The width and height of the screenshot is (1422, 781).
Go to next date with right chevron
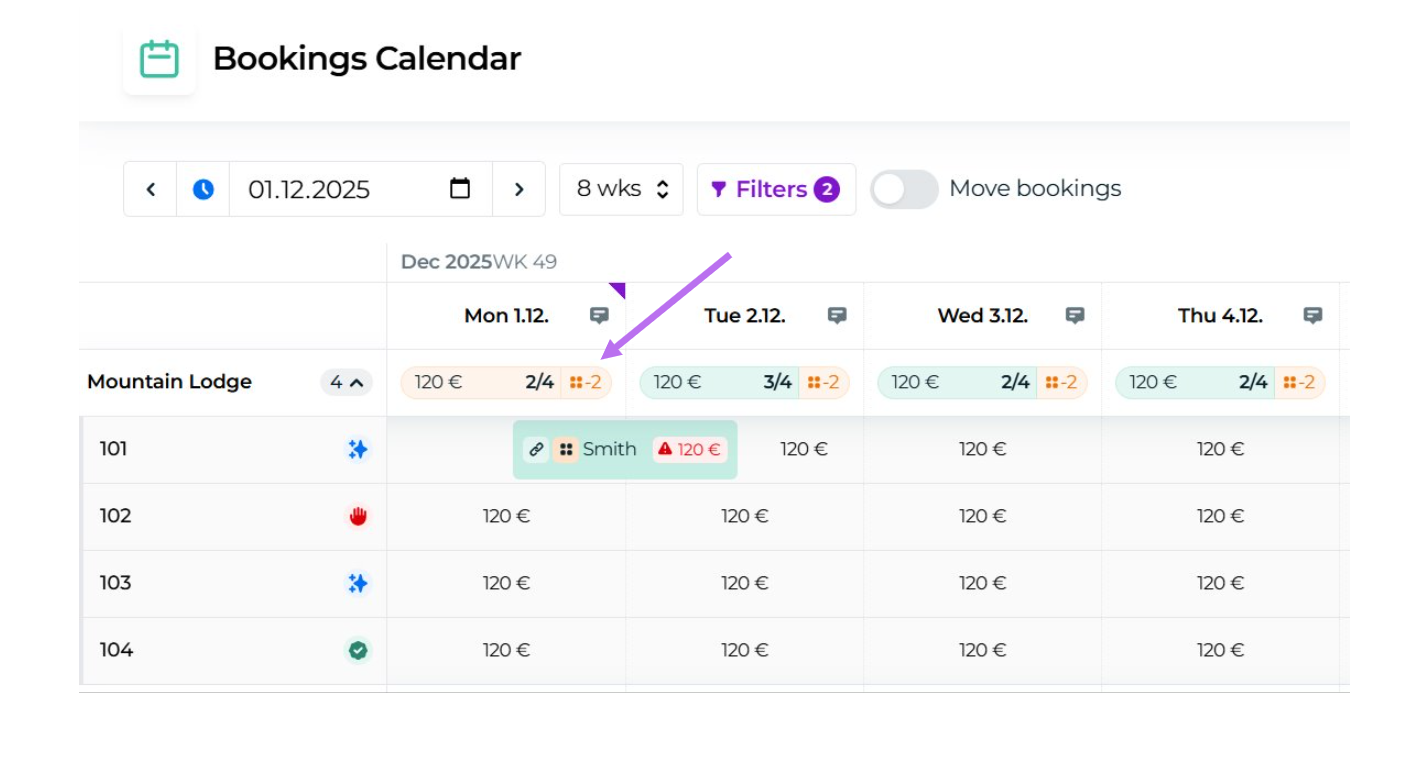tap(518, 189)
